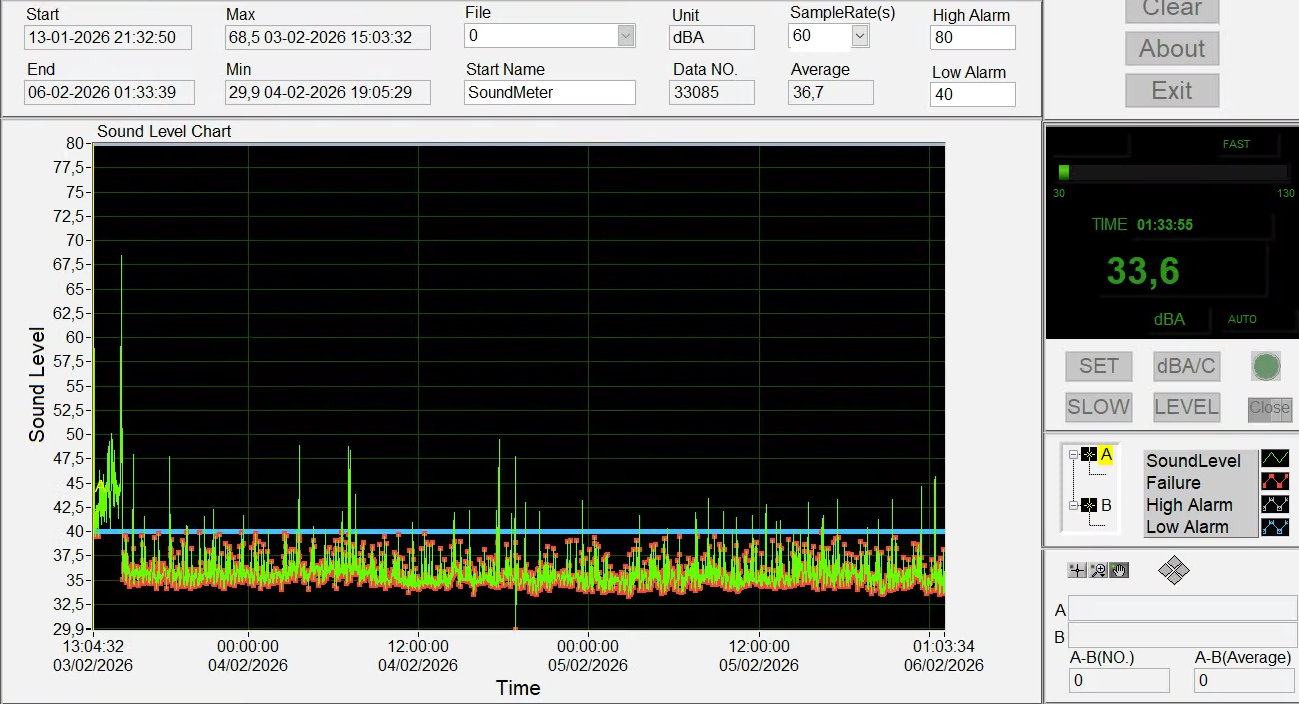Click the SoundLevel green line plot icon
This screenshot has width=1299, height=704.
point(1275,460)
